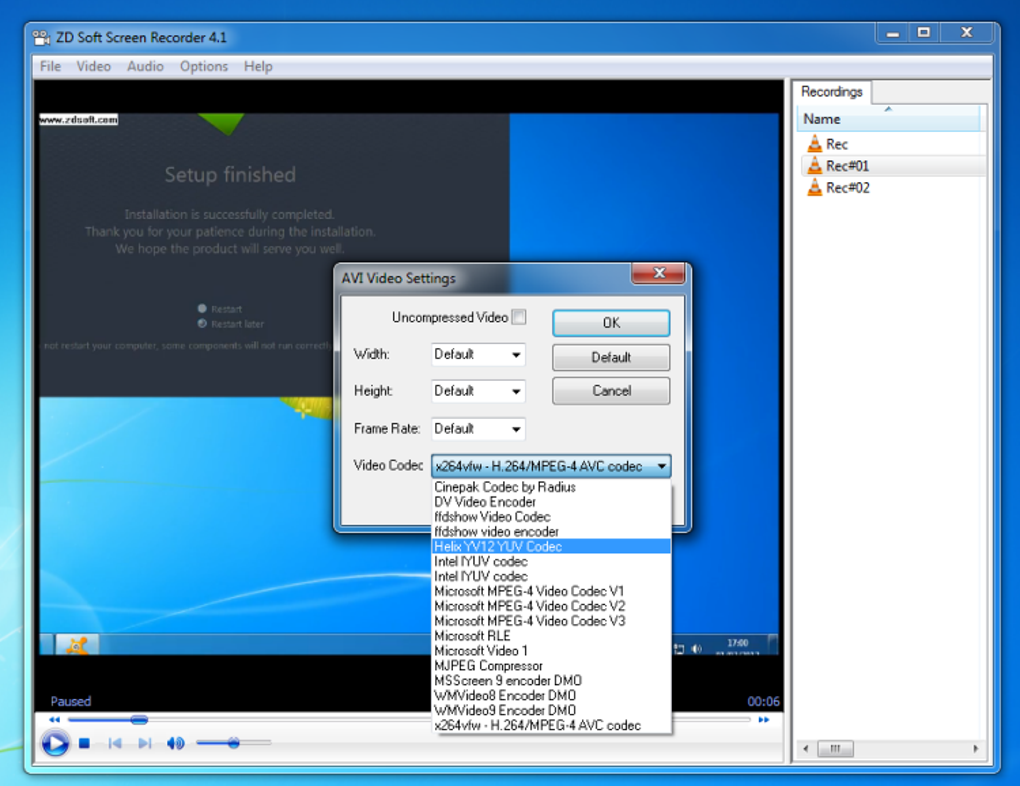Click the Stop button in the player controls
1020x786 pixels.
click(x=84, y=743)
